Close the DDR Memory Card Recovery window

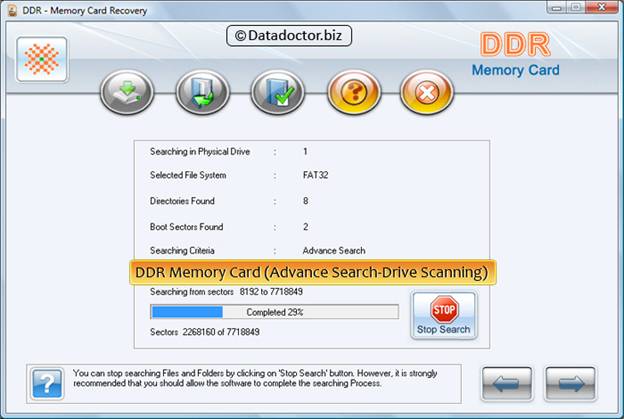point(602,7)
